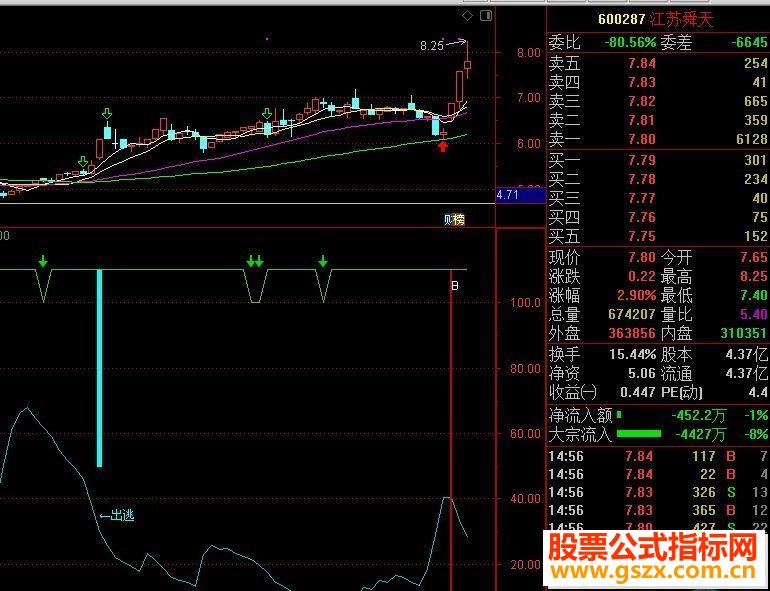The height and width of the screenshot is (591, 770).
Task: Click the 今开 value 7.65
Action: [753, 257]
